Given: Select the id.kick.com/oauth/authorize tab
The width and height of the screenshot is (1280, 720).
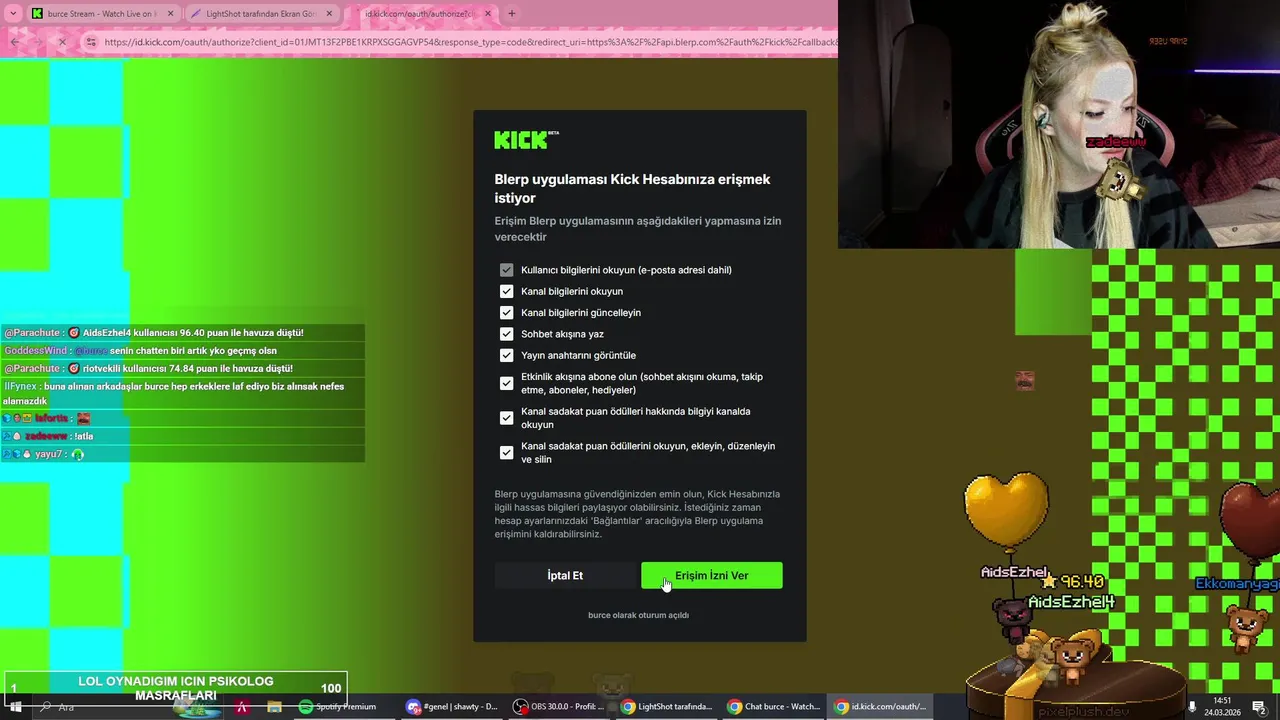Looking at the screenshot, I should tap(419, 14).
